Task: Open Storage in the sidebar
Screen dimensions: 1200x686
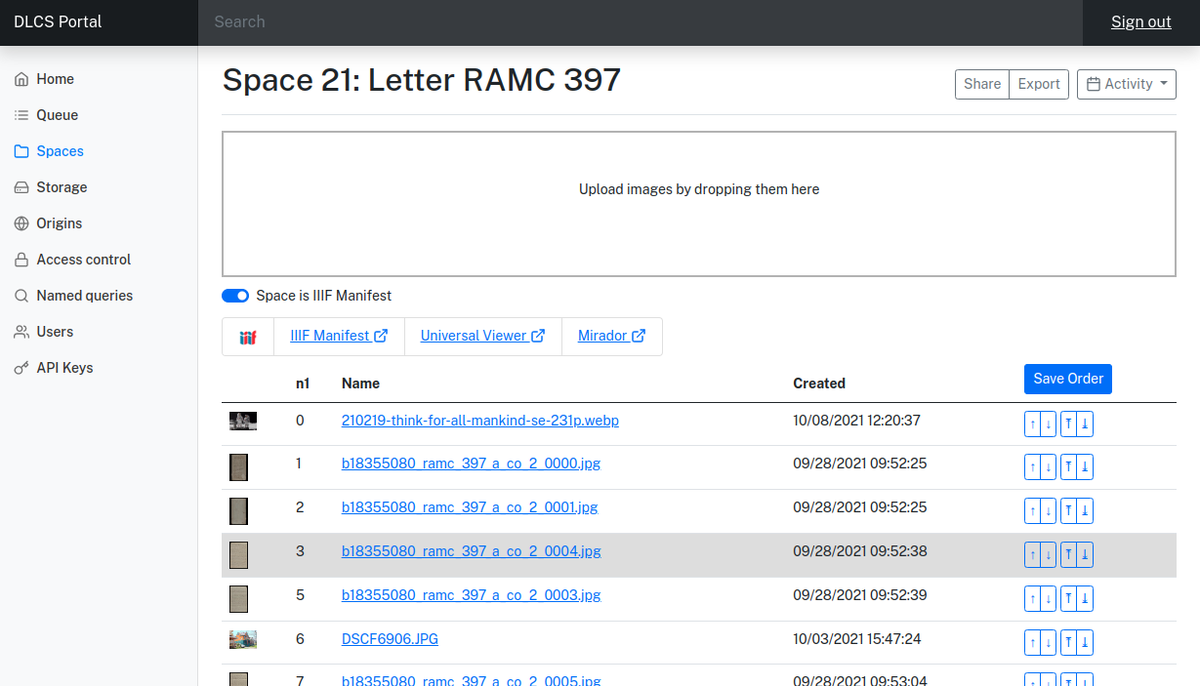Action: pos(61,187)
